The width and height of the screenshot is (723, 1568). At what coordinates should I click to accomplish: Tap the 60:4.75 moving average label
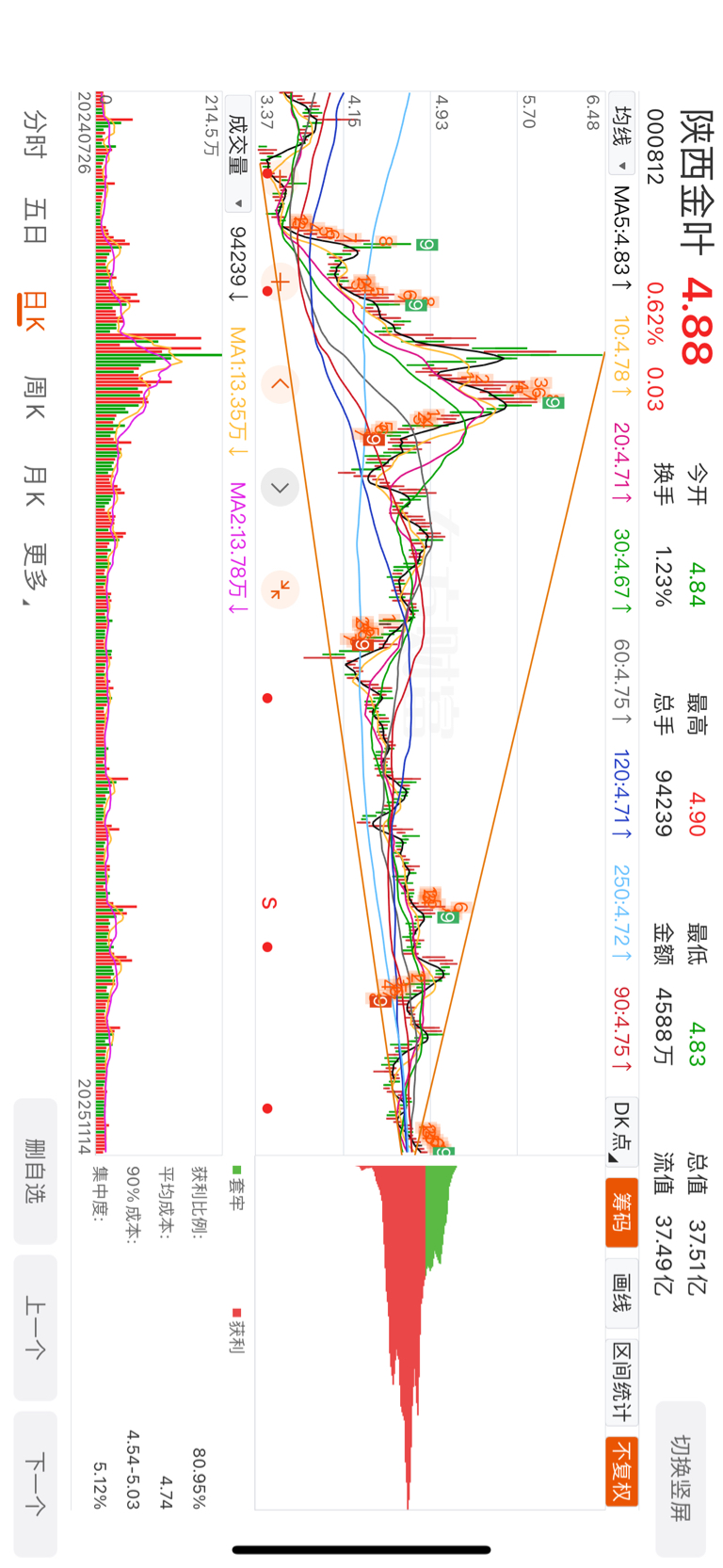pyautogui.click(x=621, y=682)
